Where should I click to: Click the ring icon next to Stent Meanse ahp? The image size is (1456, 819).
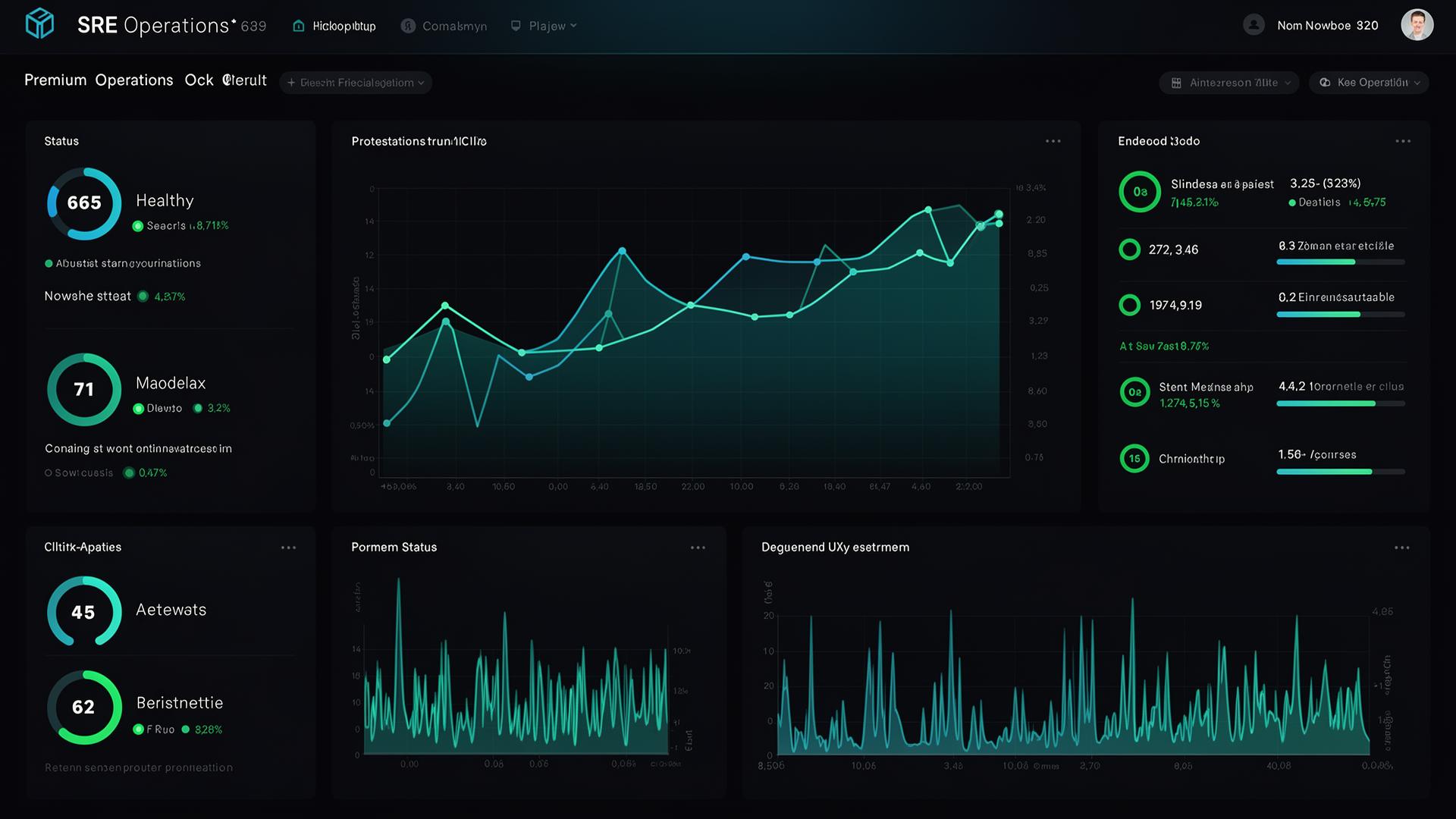(x=1134, y=392)
